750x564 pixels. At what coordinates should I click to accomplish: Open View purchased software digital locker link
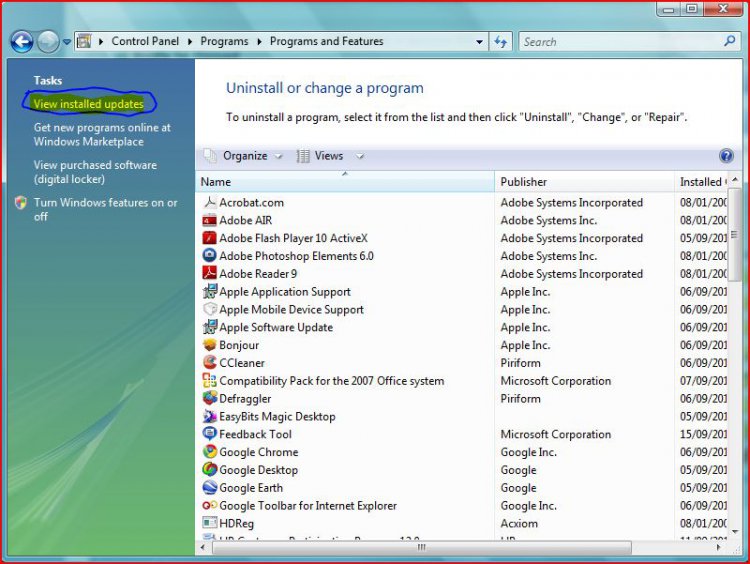[95, 172]
